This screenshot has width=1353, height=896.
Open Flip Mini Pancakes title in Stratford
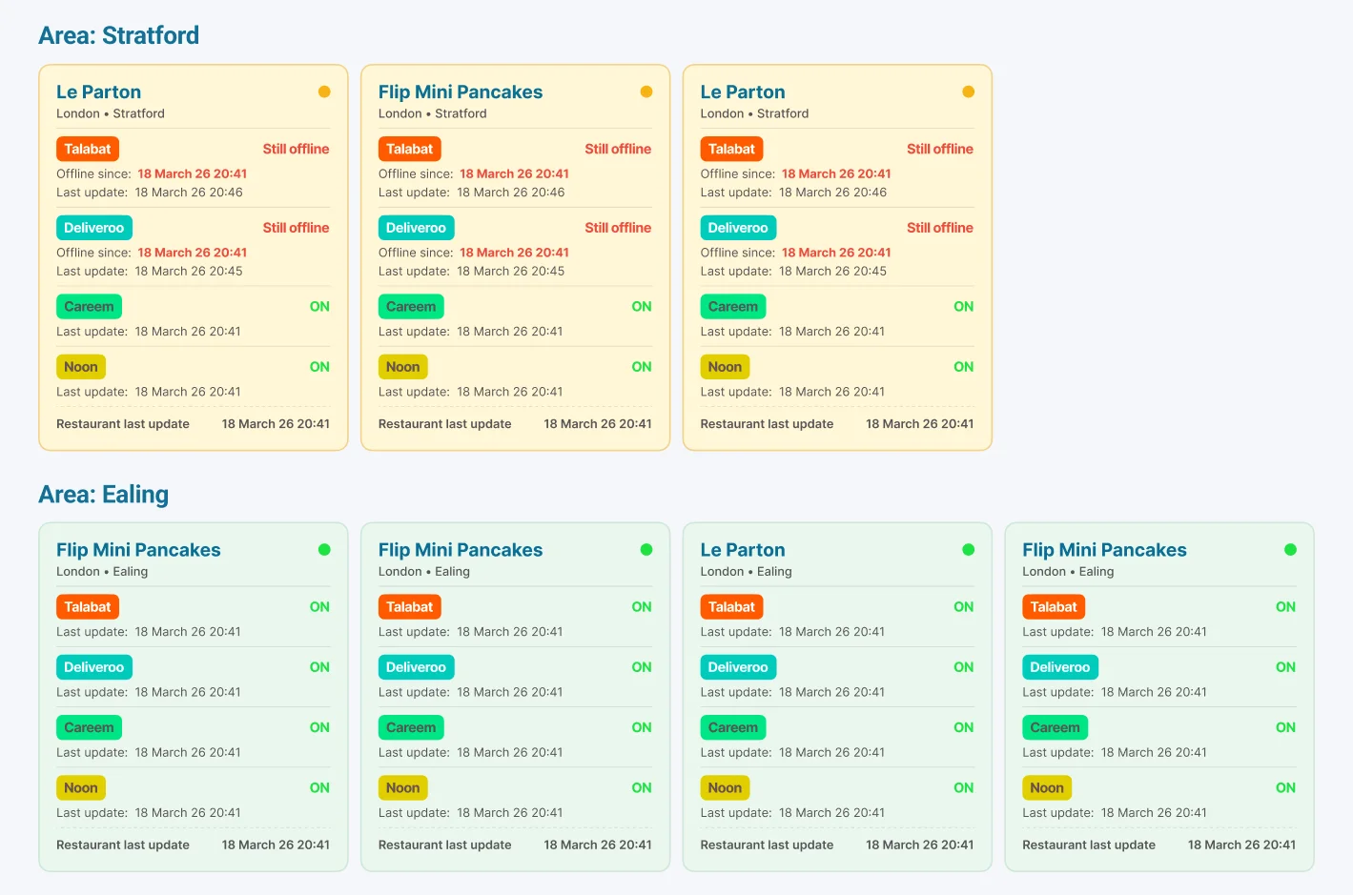click(460, 92)
